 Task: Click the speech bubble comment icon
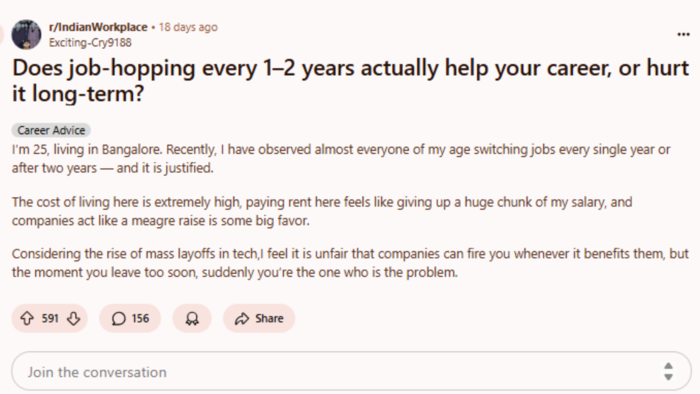pos(118,319)
